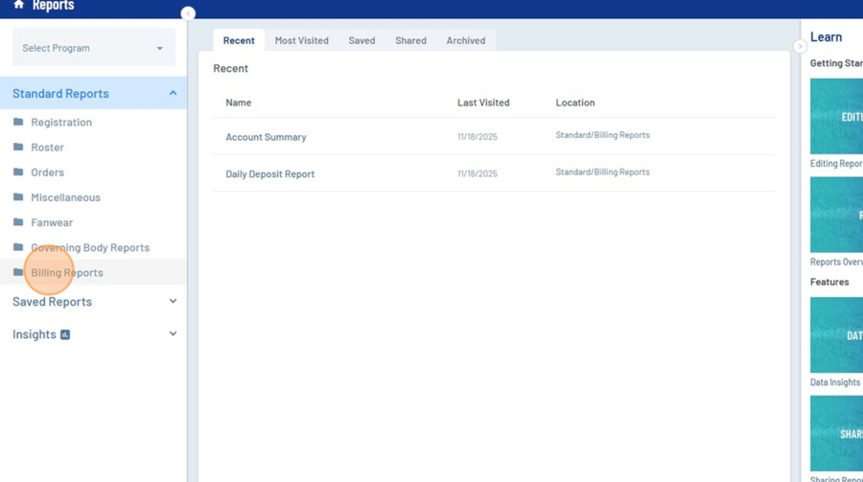This screenshot has width=863, height=482.
Task: Click the Registration folder icon
Action: (18, 122)
